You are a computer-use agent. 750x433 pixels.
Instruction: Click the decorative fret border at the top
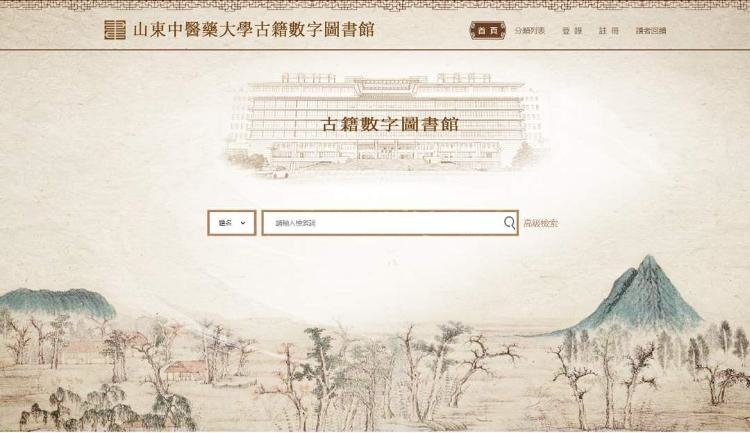coord(375,5)
